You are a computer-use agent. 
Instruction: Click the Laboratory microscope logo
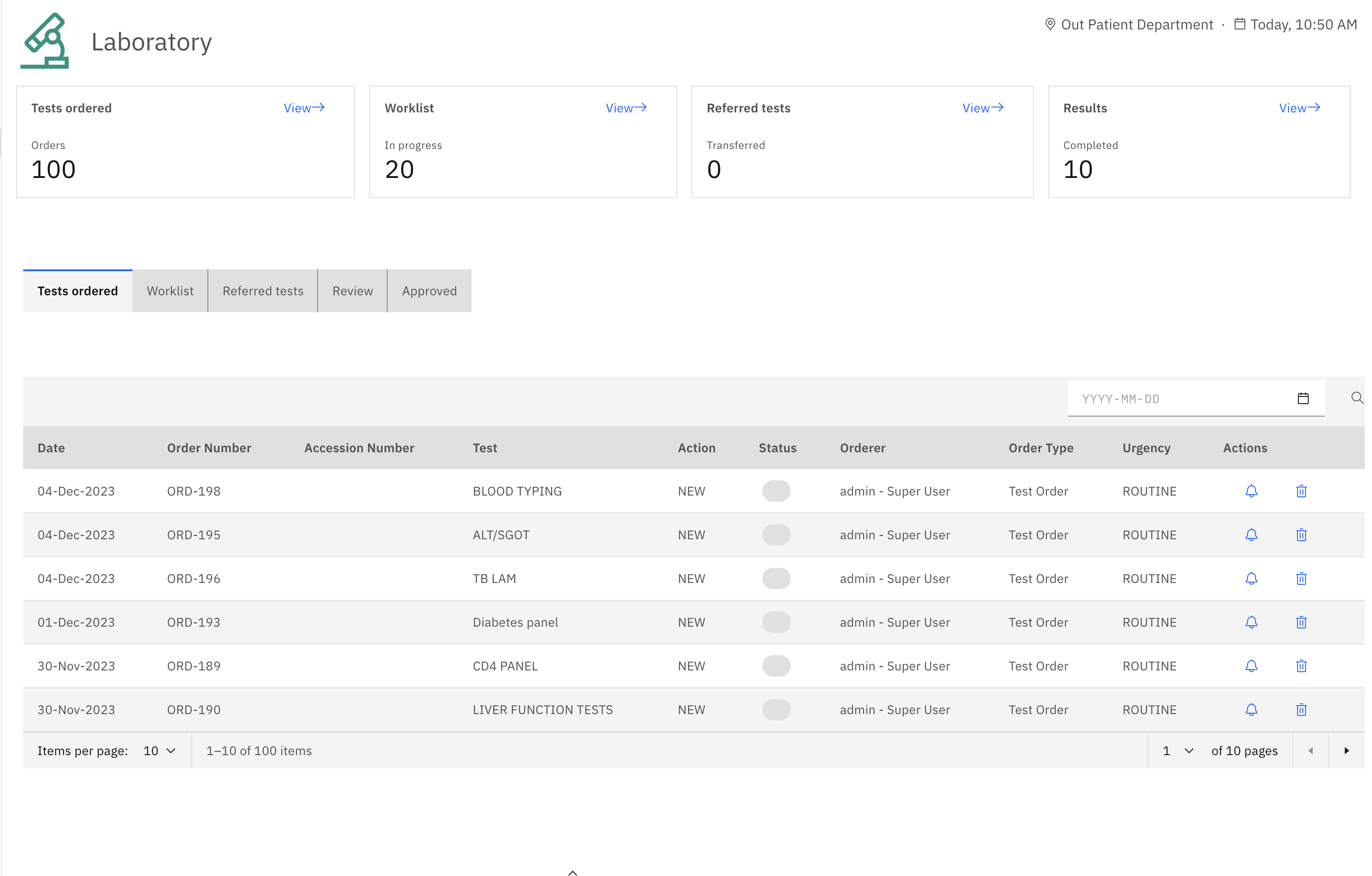(x=45, y=41)
